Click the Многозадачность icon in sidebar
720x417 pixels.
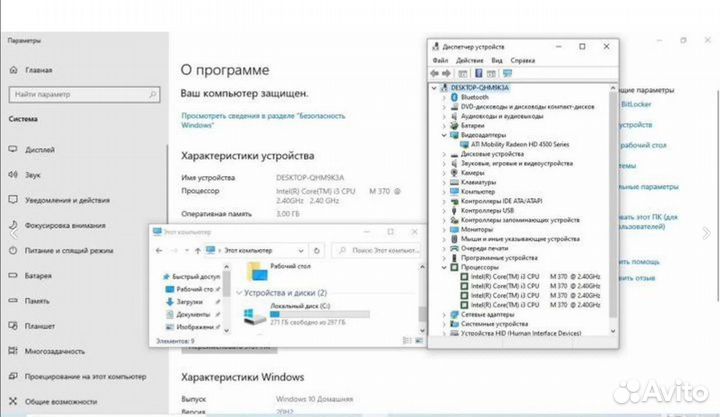(13, 351)
